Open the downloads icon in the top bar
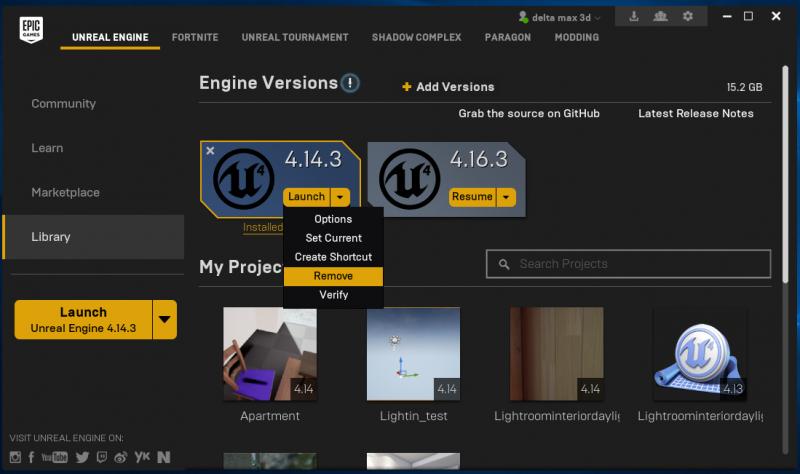The image size is (800, 474). (634, 16)
